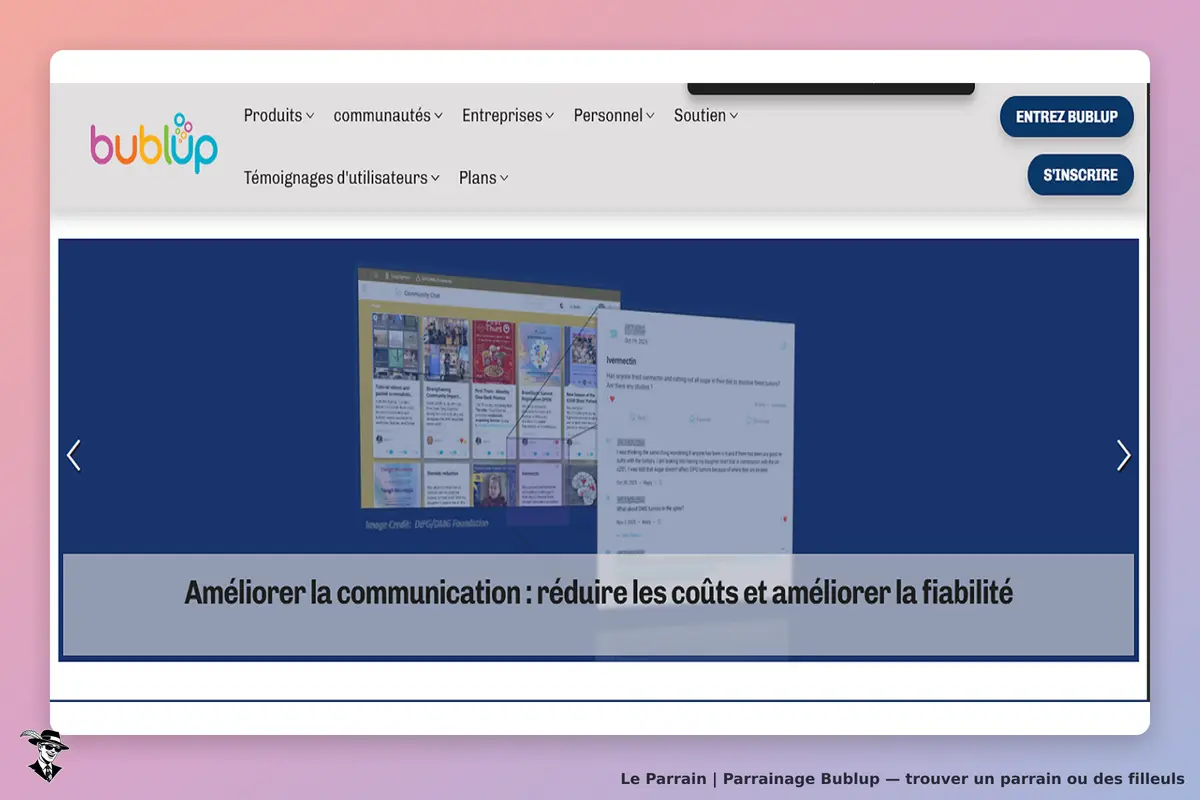
Task: Expand Témoignages d'utilisateurs dropdown chevron
Action: click(x=436, y=178)
